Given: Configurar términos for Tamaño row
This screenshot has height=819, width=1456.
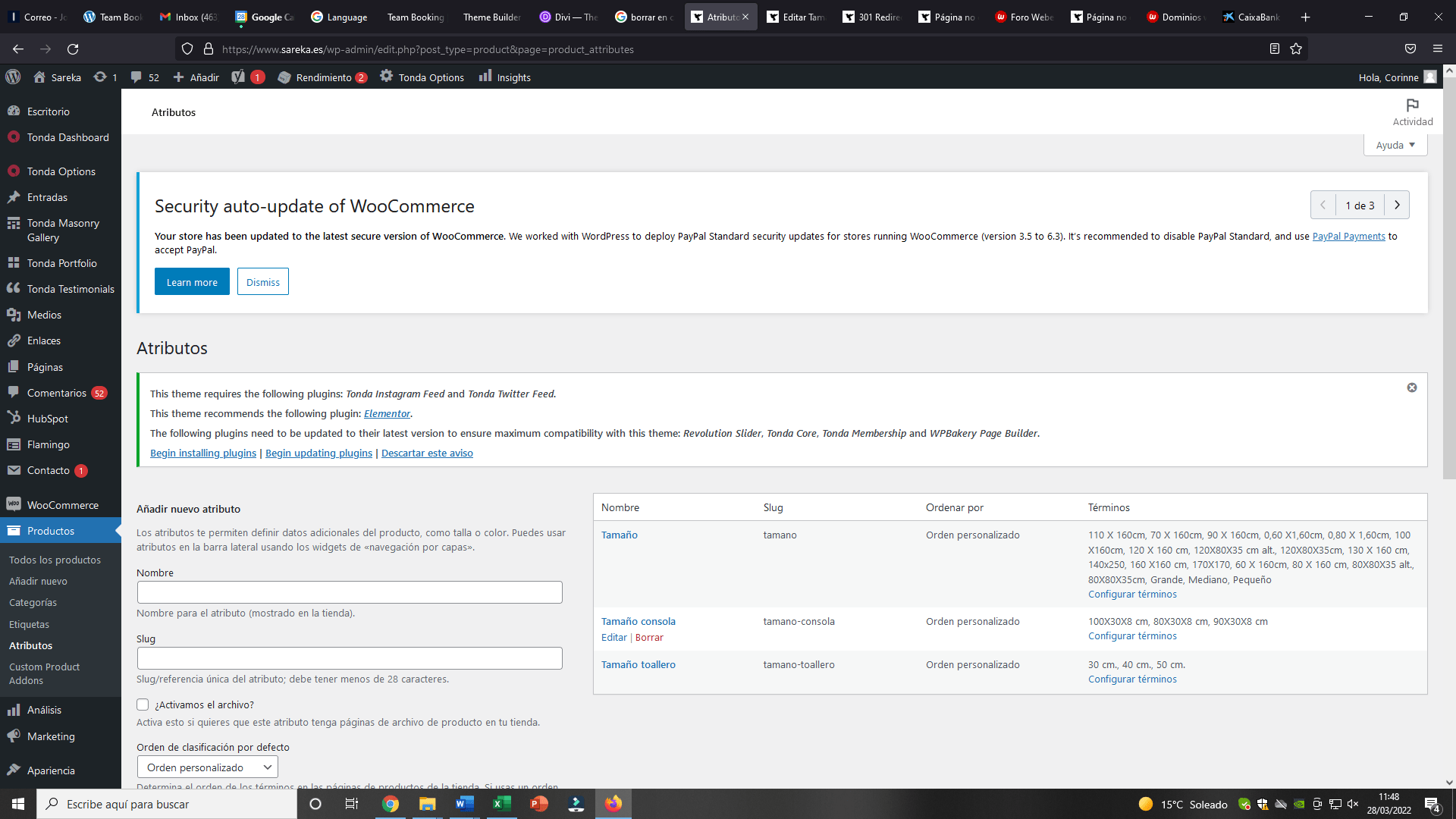Looking at the screenshot, I should click(1132, 594).
